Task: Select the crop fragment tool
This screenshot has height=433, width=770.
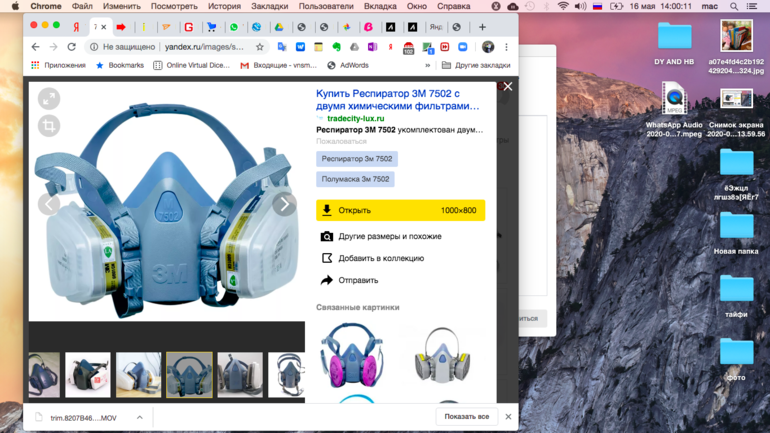Action: tap(49, 126)
